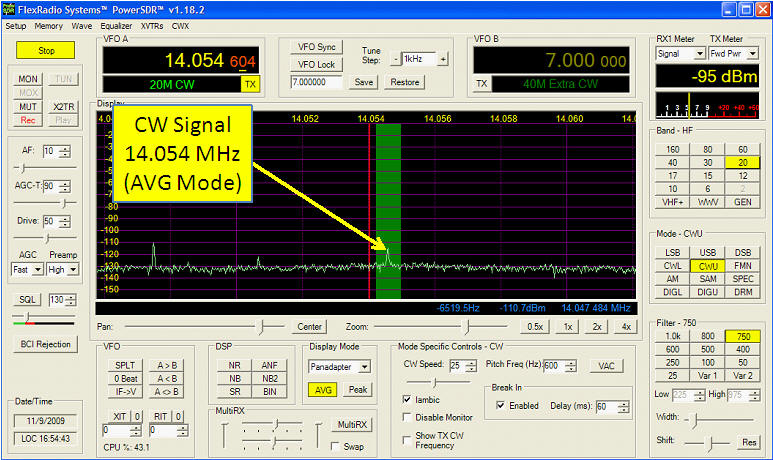Click the Zoom slider handle
The width and height of the screenshot is (773, 460).
coord(466,326)
